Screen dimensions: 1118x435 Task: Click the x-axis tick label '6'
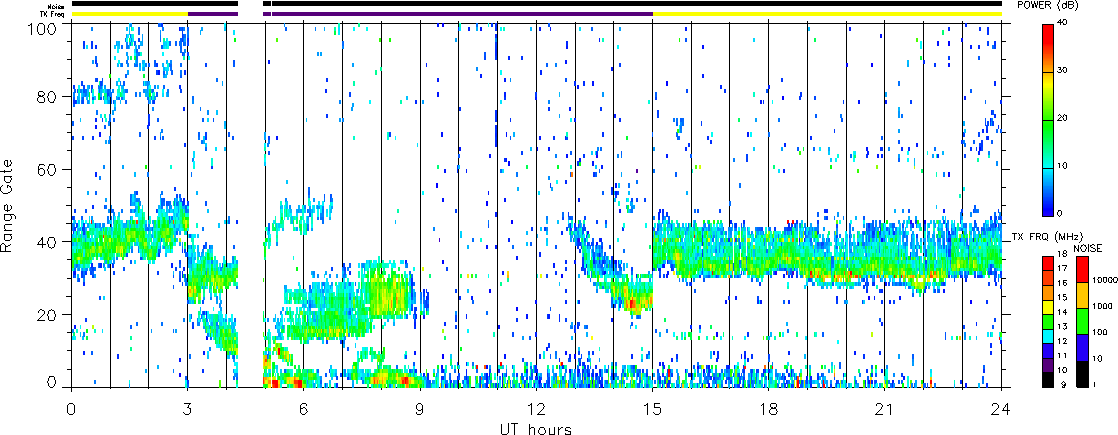click(304, 408)
